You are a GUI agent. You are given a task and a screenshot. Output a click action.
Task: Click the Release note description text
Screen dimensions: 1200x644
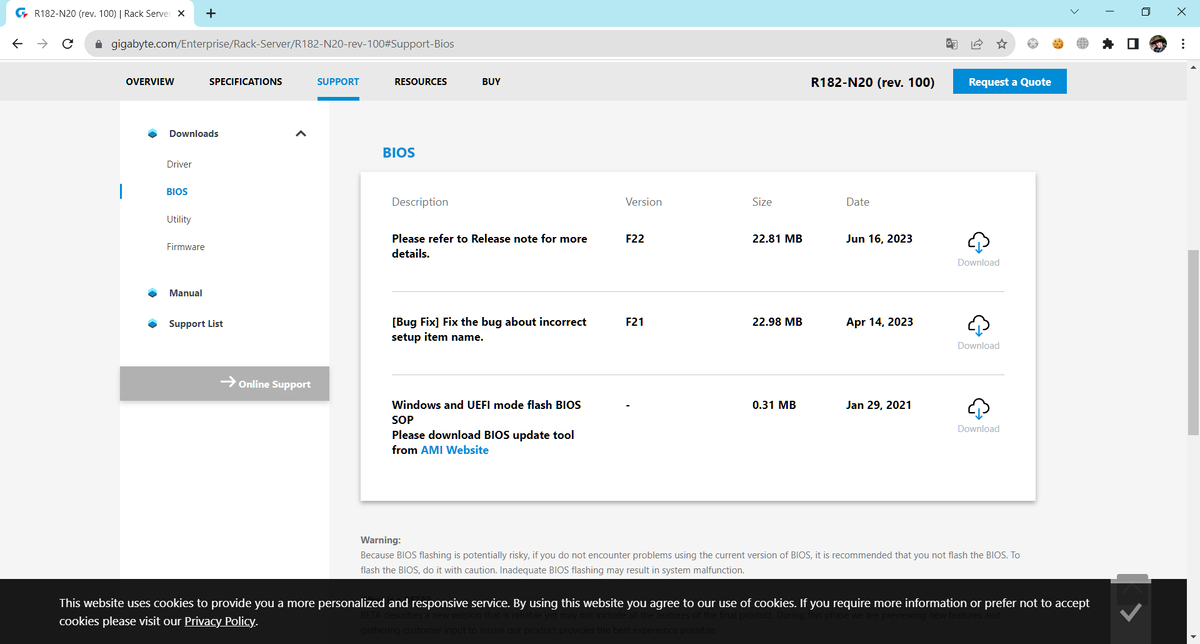click(489, 246)
